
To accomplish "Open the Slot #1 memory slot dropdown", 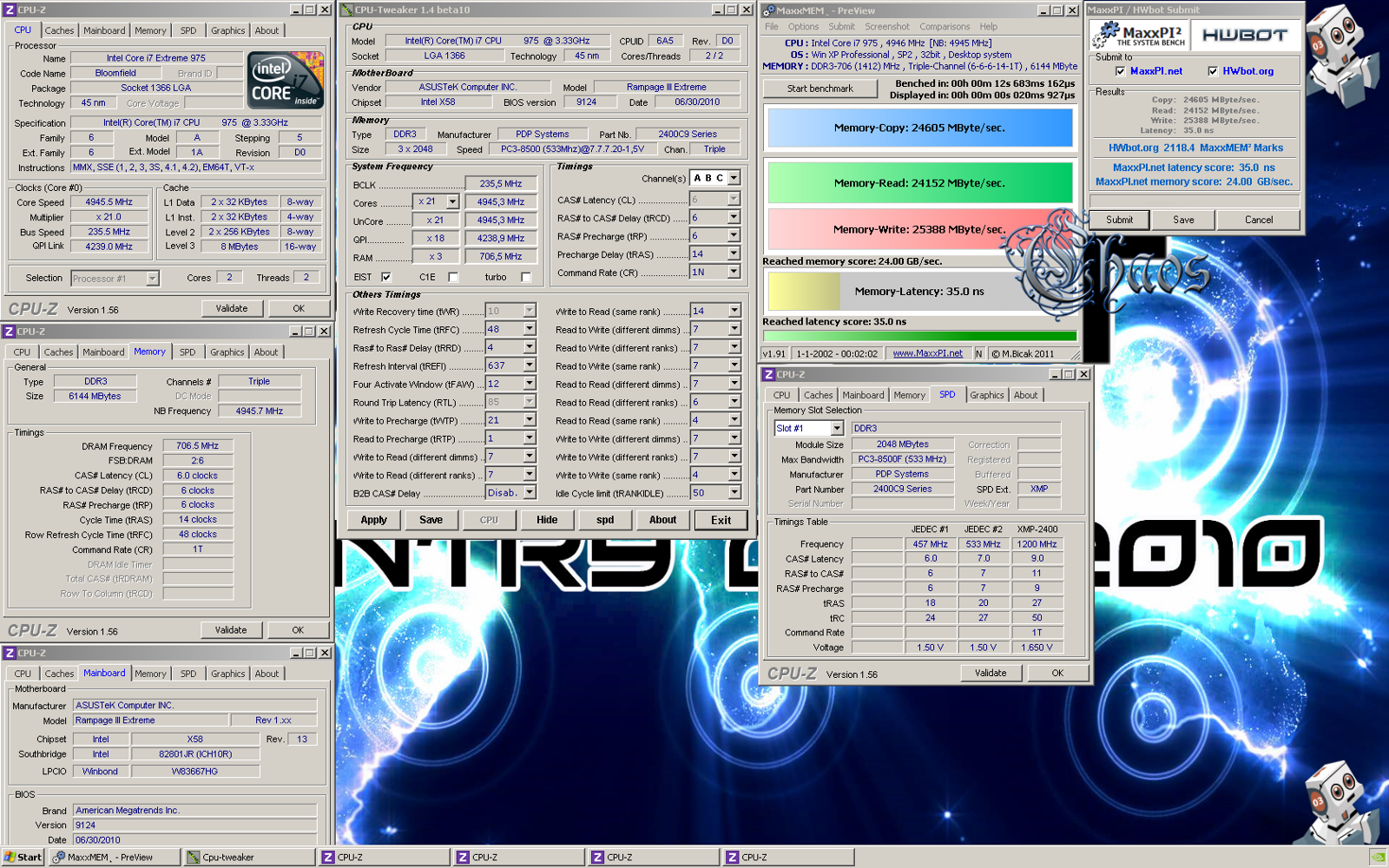I will coord(837,428).
